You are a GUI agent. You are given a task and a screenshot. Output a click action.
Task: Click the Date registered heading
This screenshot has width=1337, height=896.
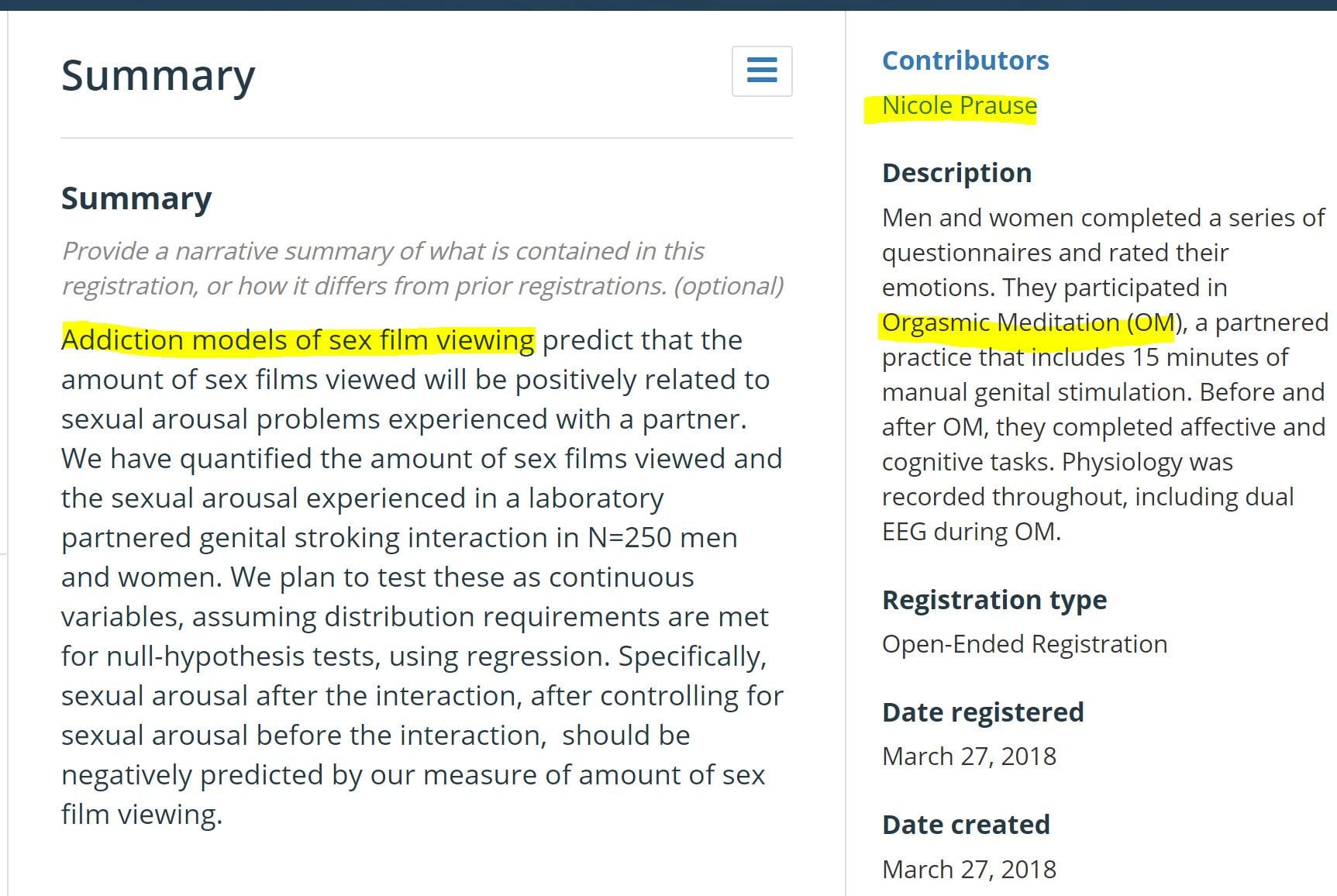(x=982, y=712)
